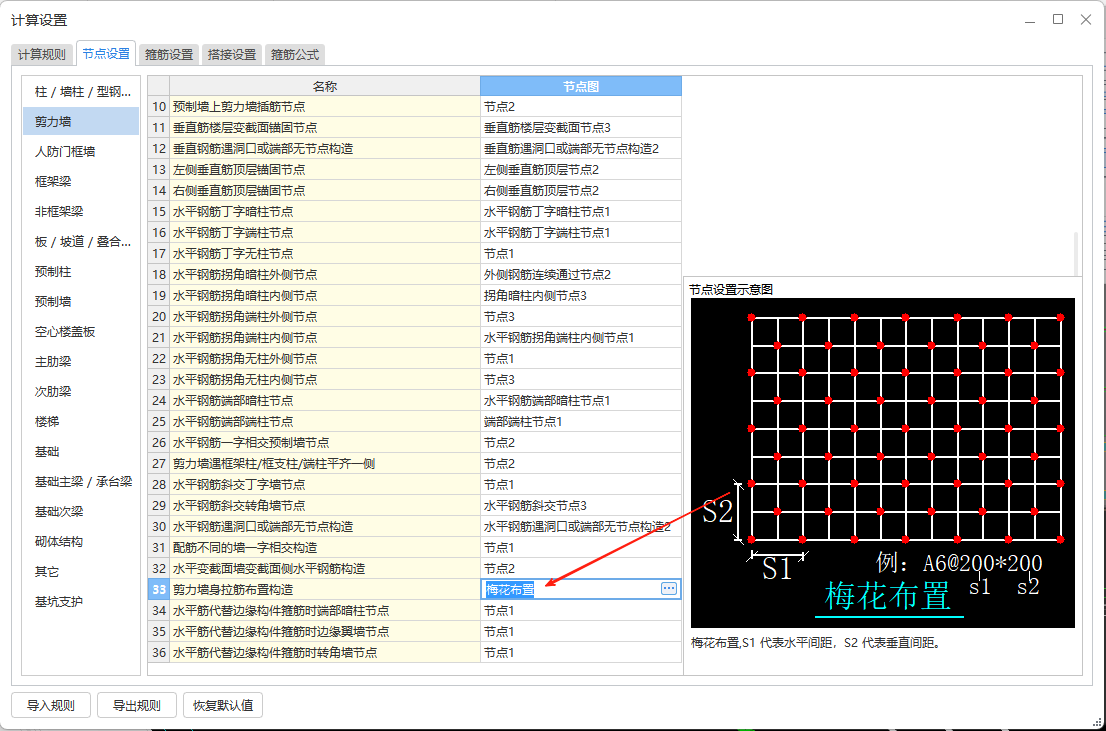Select row 15 水平钢筋丁字暗柱节点
This screenshot has width=1106, height=731.
click(324, 212)
